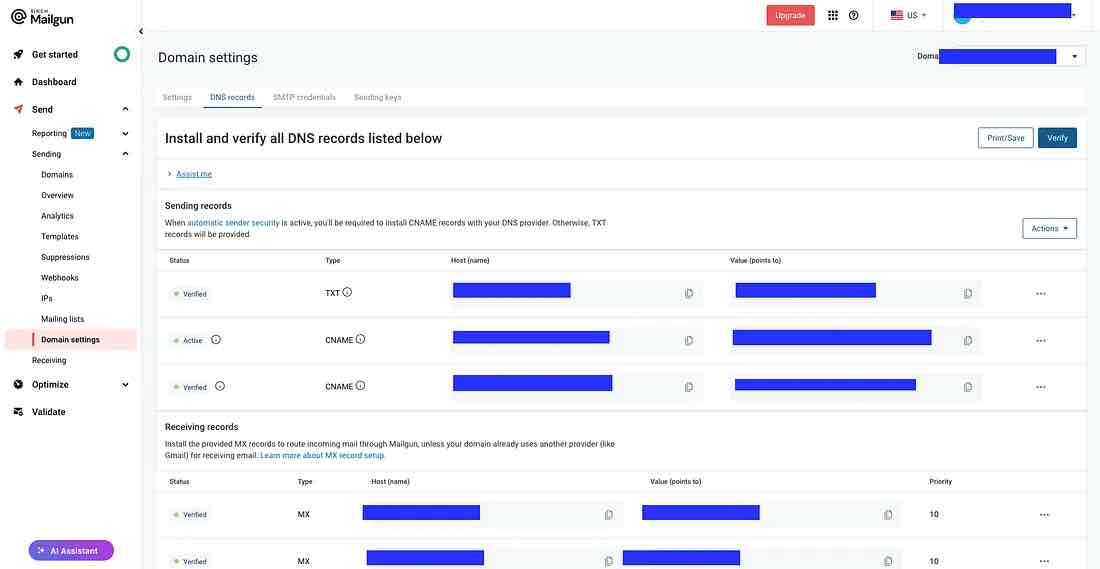Screen dimensions: 1100x569
Task: Open Domains in the sidebar
Action: pyautogui.click(x=57, y=175)
